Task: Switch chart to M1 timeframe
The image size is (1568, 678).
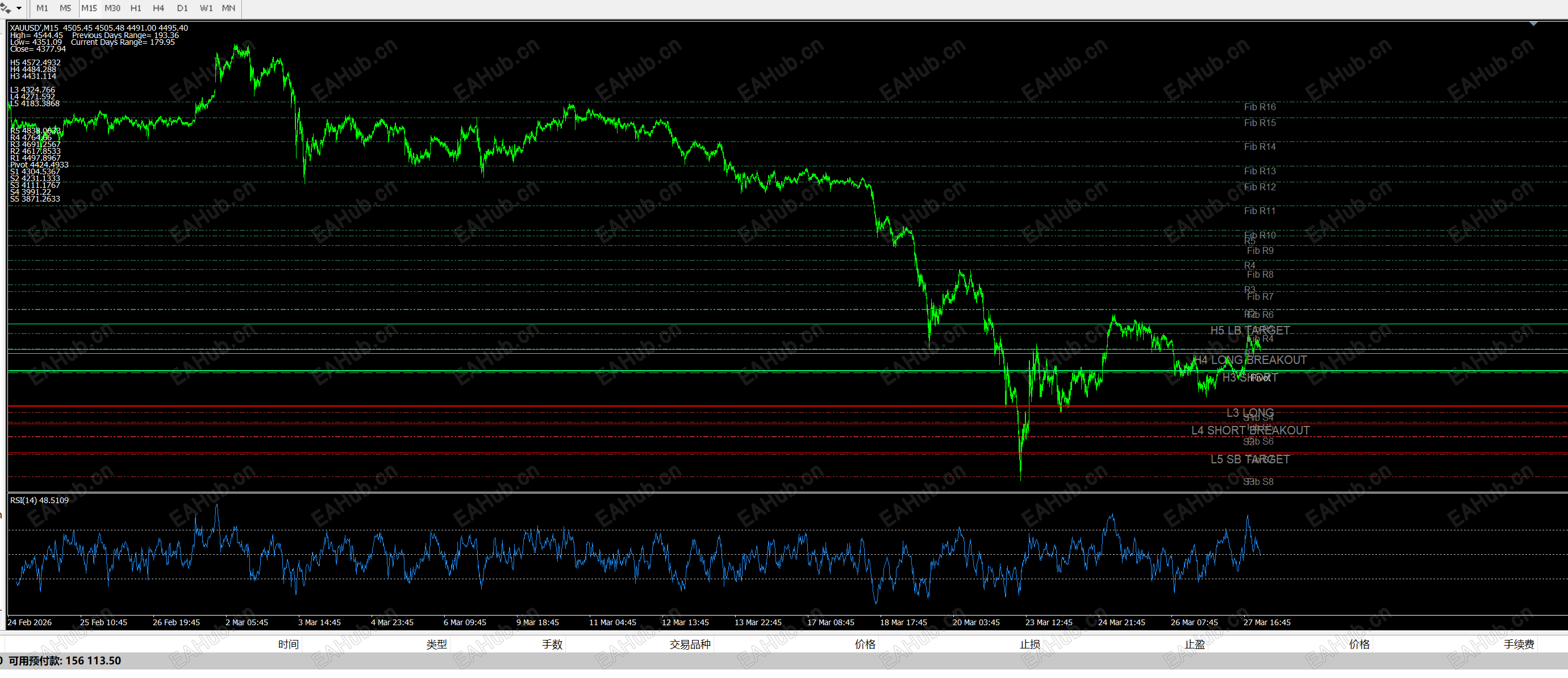Action: (42, 8)
